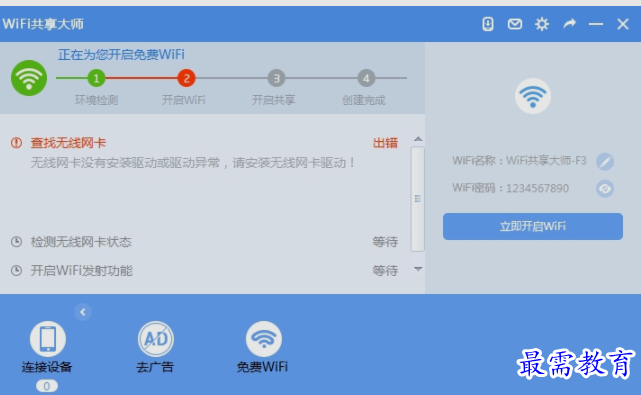Open 去广告 AD block icon
641x395 pixels.
point(156,339)
